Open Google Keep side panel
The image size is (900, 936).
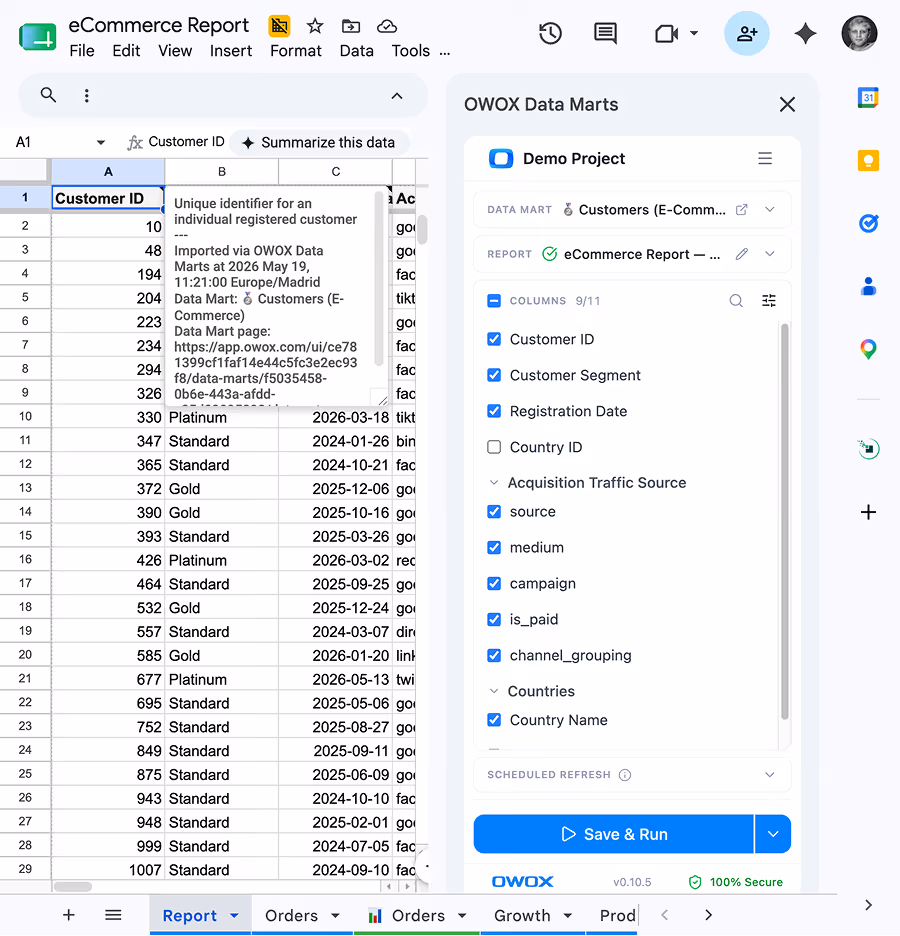[868, 161]
